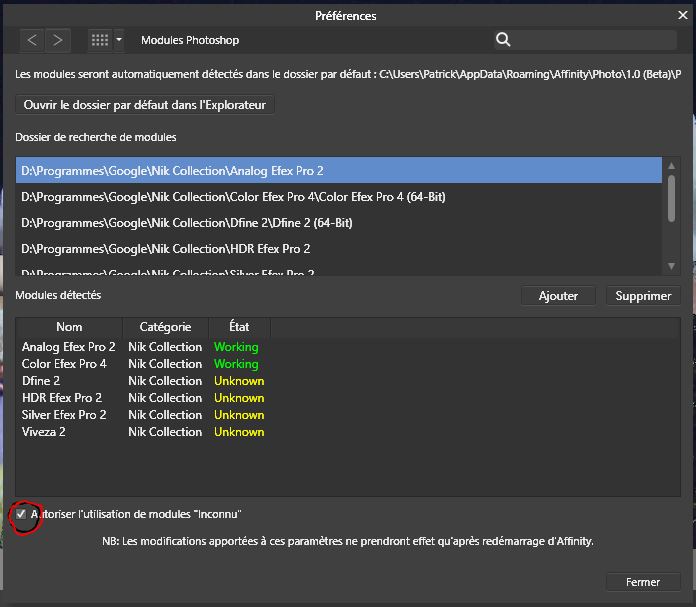
Task: Click the Working status of Analog Efex Pro 2
Action: 236,347
